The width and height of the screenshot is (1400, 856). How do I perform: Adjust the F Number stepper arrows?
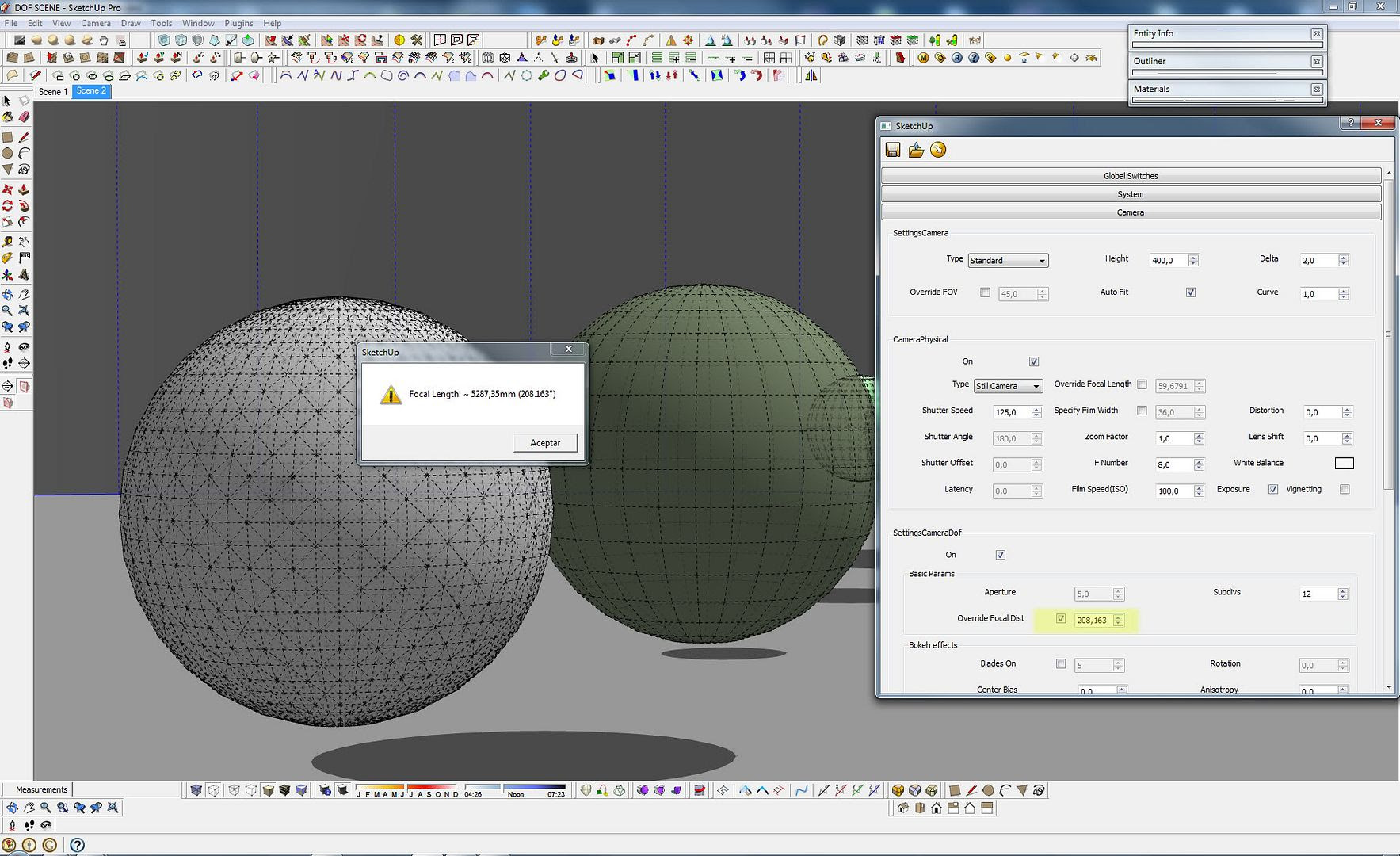[1199, 464]
